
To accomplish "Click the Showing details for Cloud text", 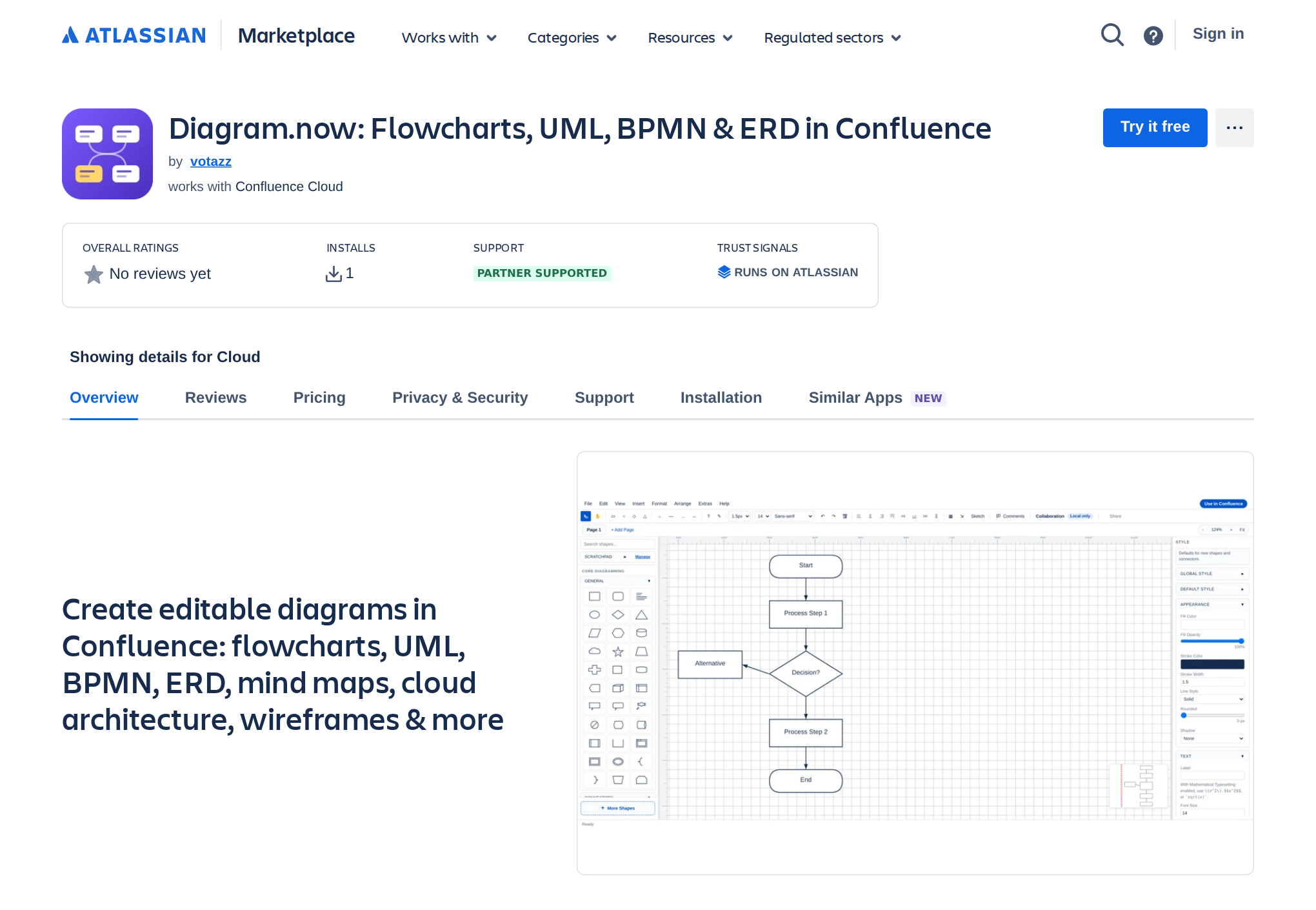I will click(x=165, y=357).
